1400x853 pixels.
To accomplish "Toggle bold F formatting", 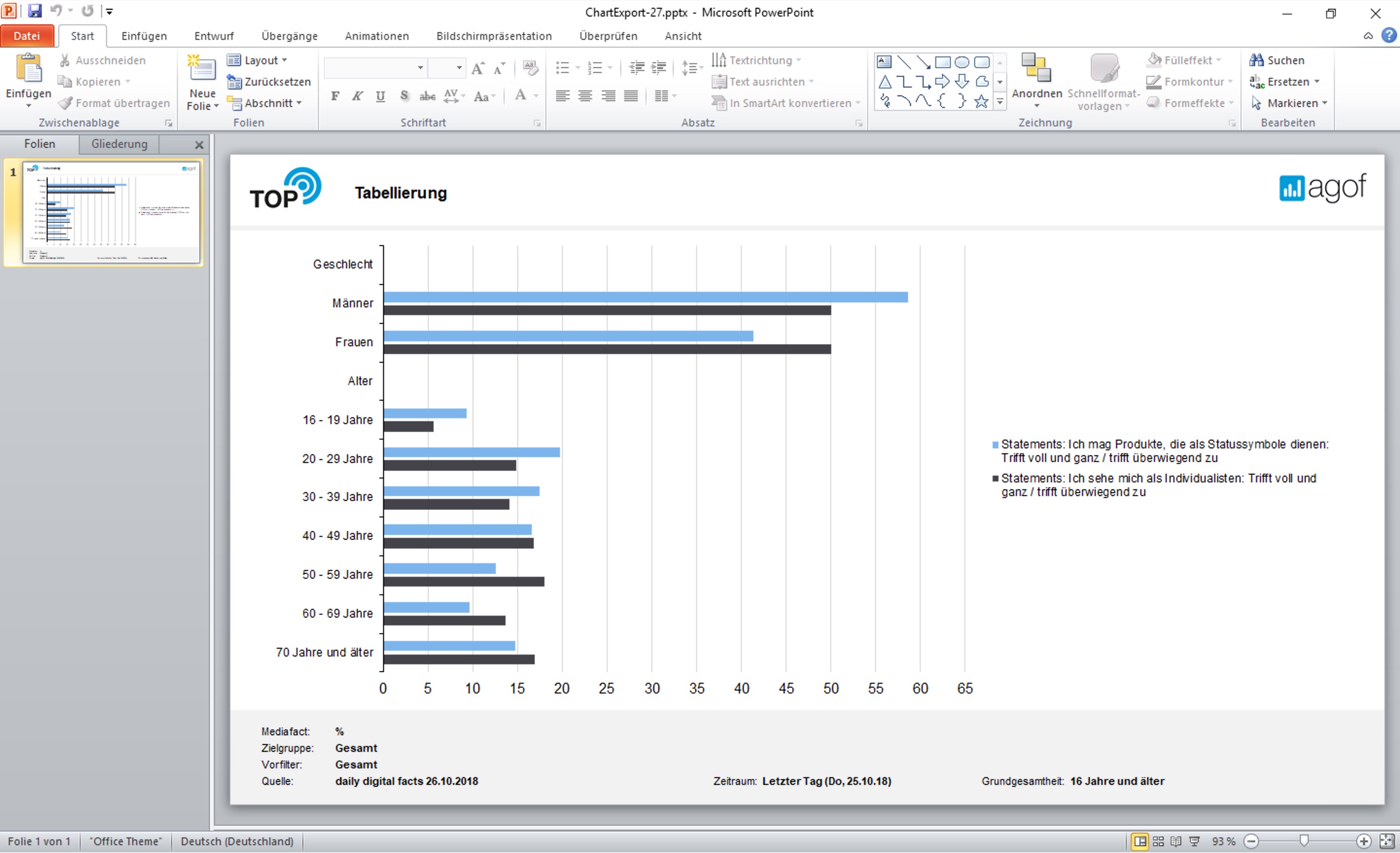I will (335, 96).
